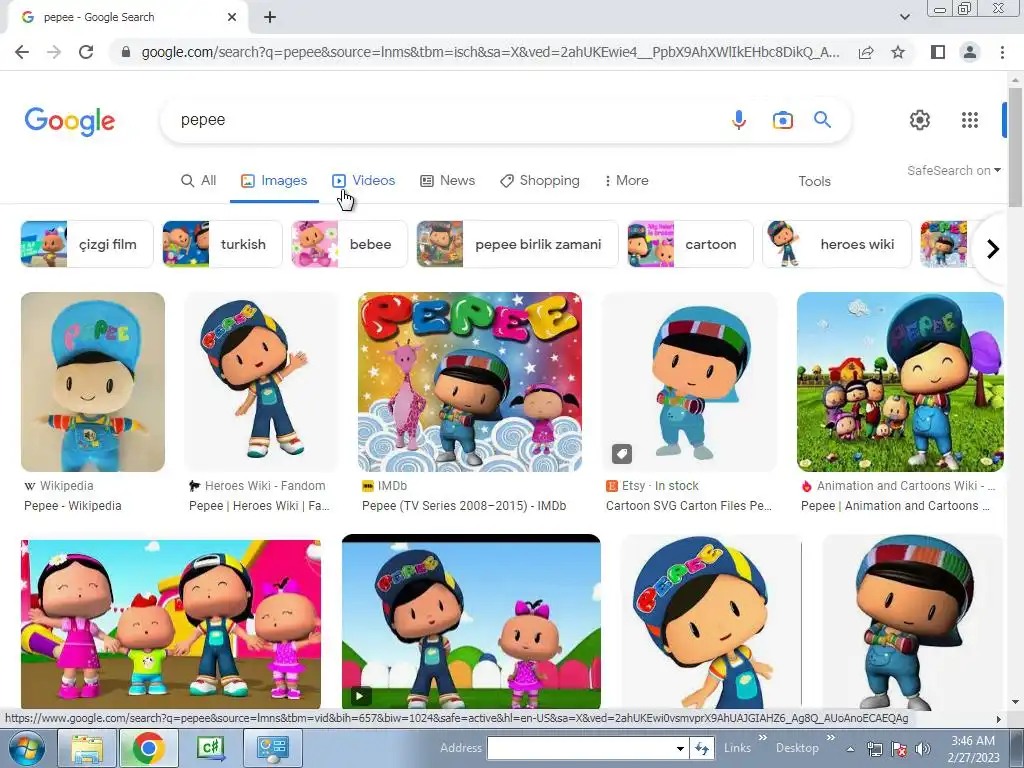Expand the Desktop toolbar chevron

click(x=830, y=738)
